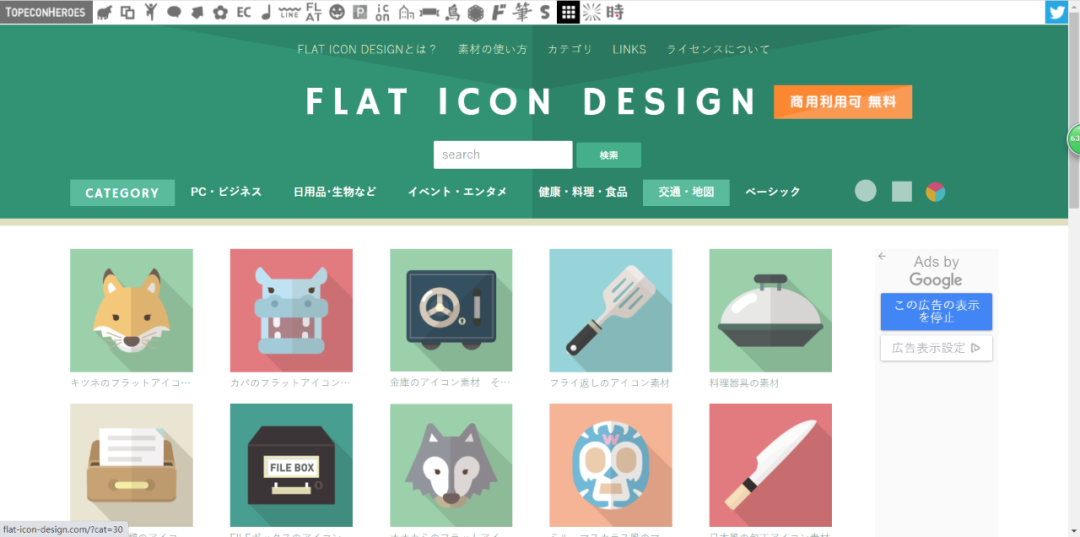Click the hippo silhouette icon in top bar
The height and width of the screenshot is (537, 1080).
coord(105,12)
